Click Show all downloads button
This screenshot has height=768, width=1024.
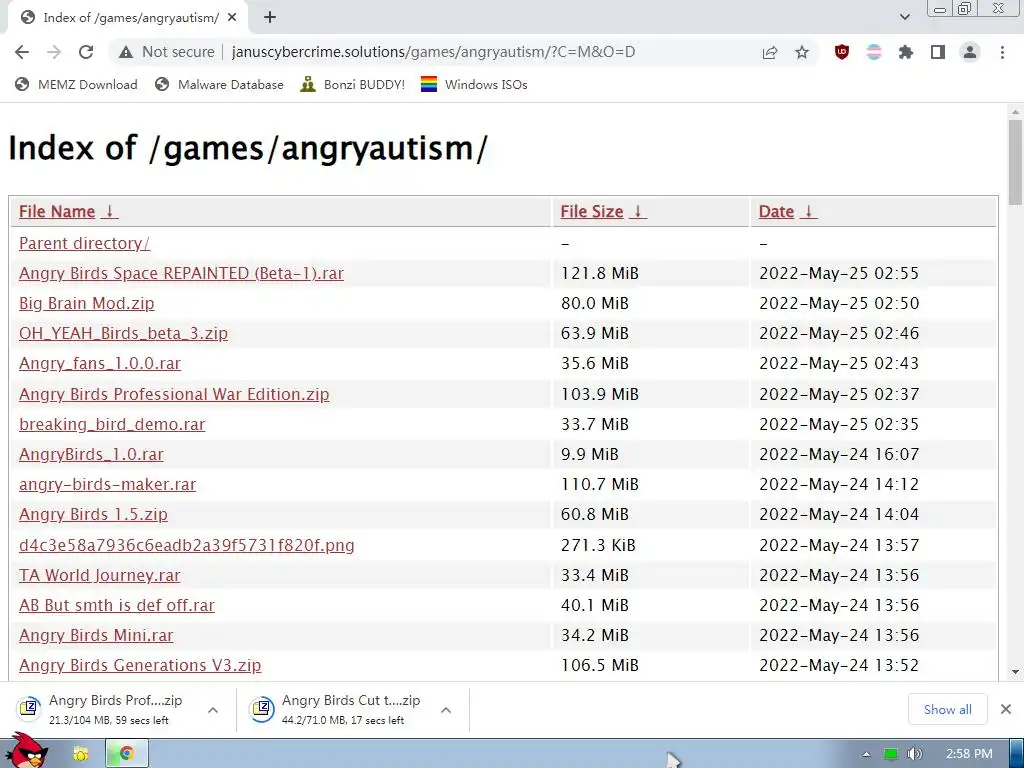(948, 709)
